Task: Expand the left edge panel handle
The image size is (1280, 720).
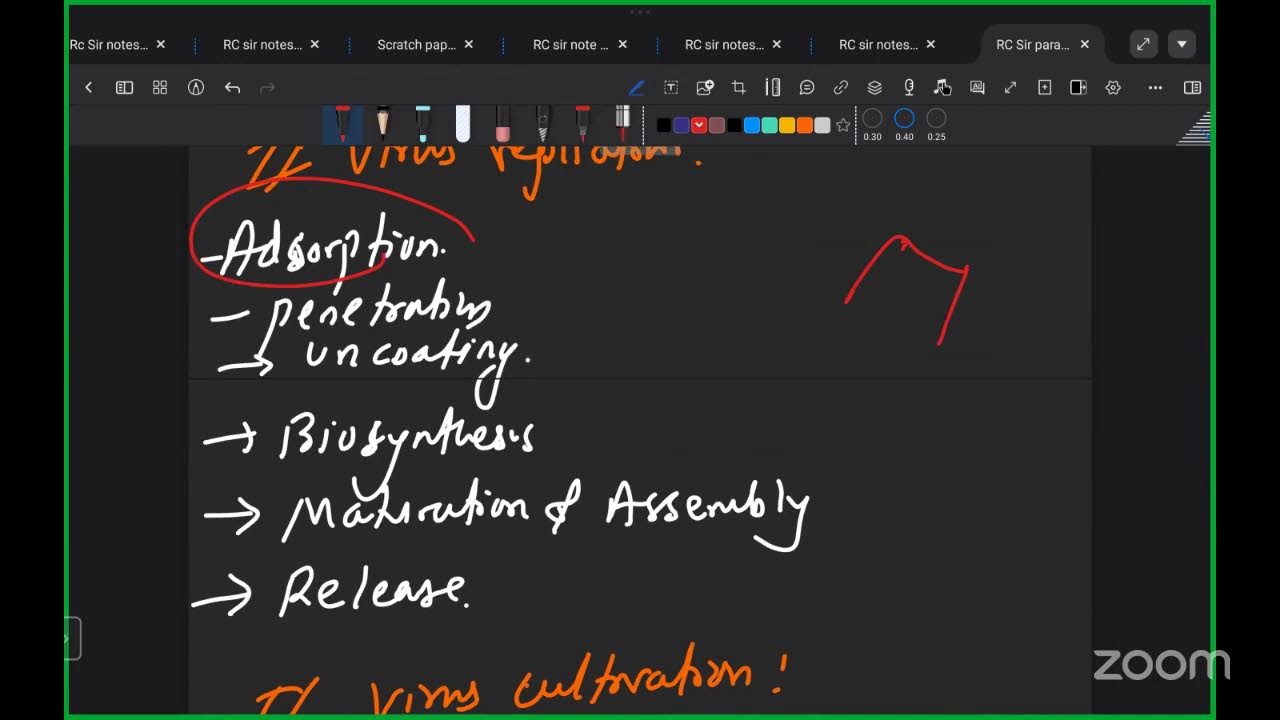Action: pos(72,639)
